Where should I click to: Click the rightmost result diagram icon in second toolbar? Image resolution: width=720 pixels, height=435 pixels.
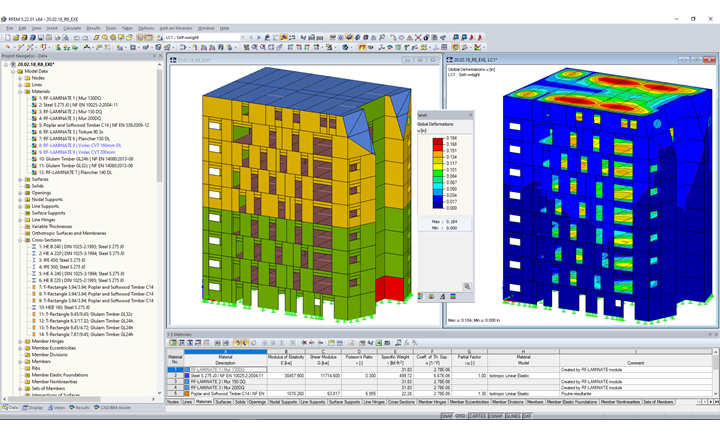coord(478,47)
